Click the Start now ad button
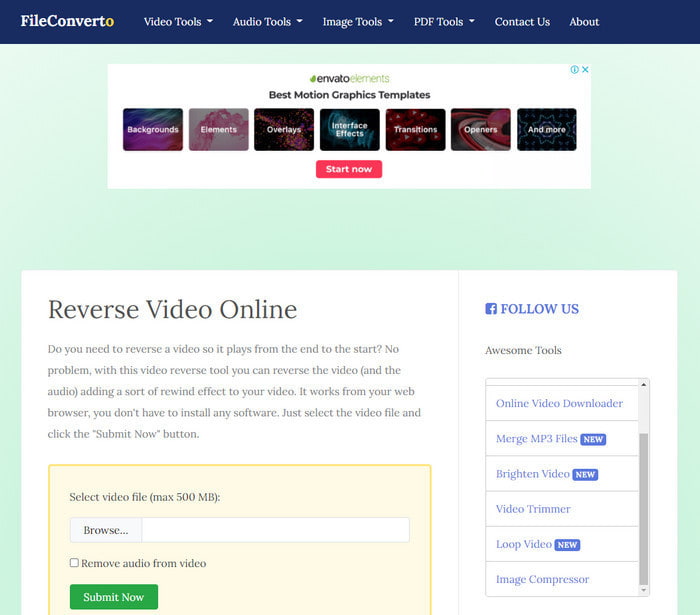The image size is (700, 615). [x=349, y=169]
